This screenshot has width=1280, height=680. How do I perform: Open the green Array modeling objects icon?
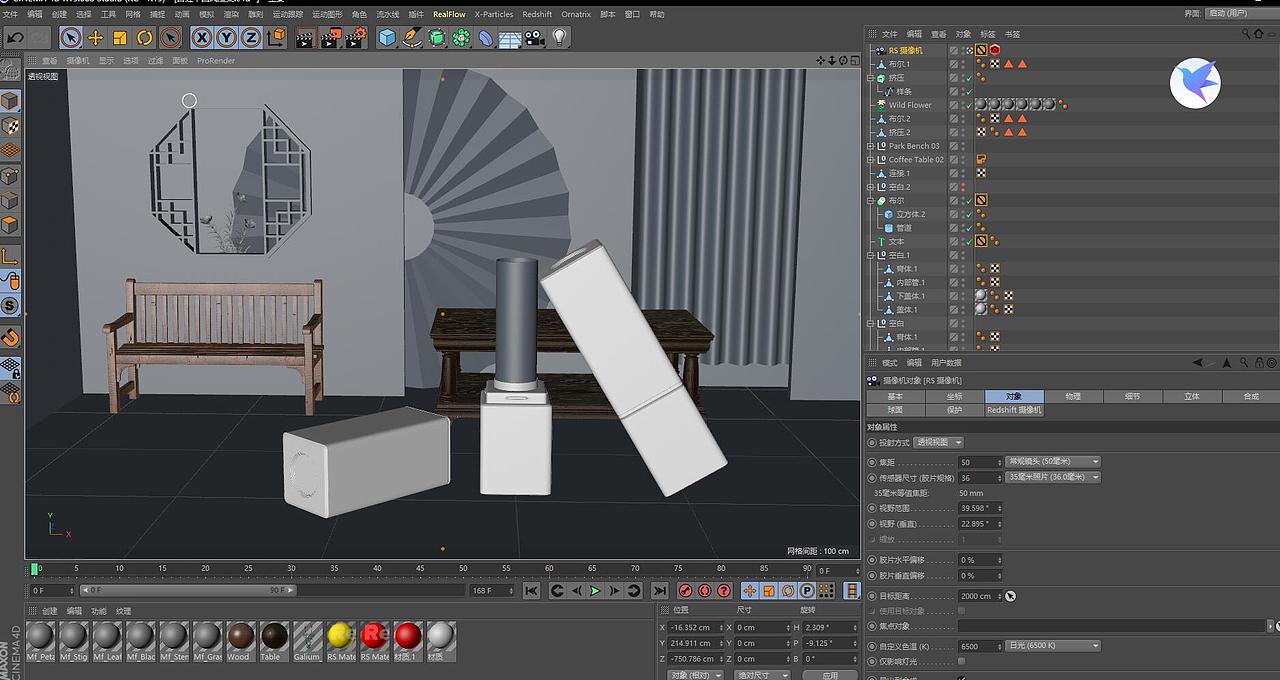(461, 38)
